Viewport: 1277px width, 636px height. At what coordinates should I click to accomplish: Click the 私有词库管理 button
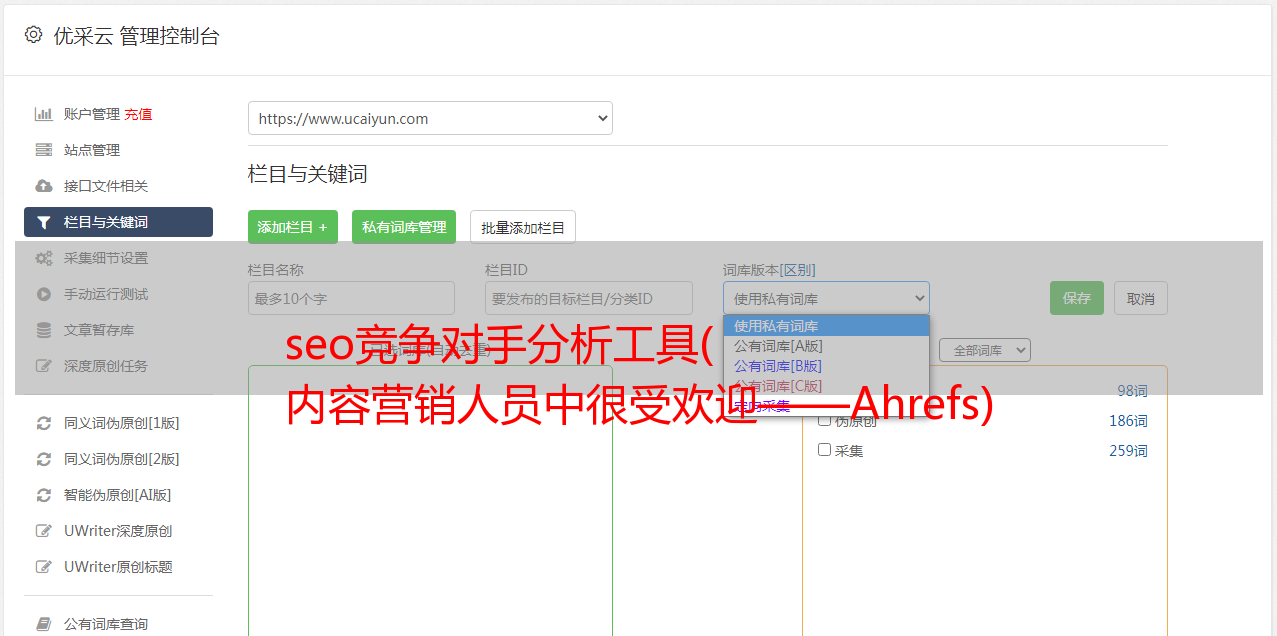click(404, 227)
